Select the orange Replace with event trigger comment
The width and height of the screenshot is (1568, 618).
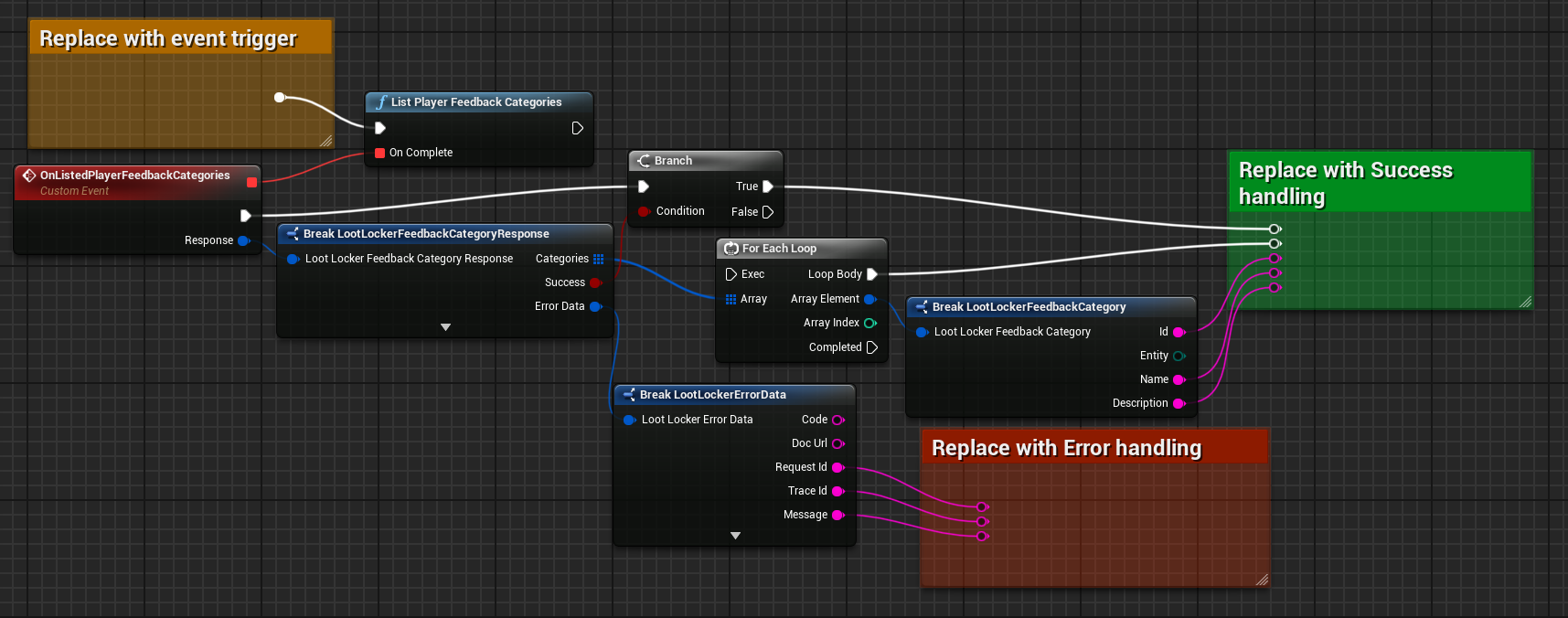click(x=168, y=38)
